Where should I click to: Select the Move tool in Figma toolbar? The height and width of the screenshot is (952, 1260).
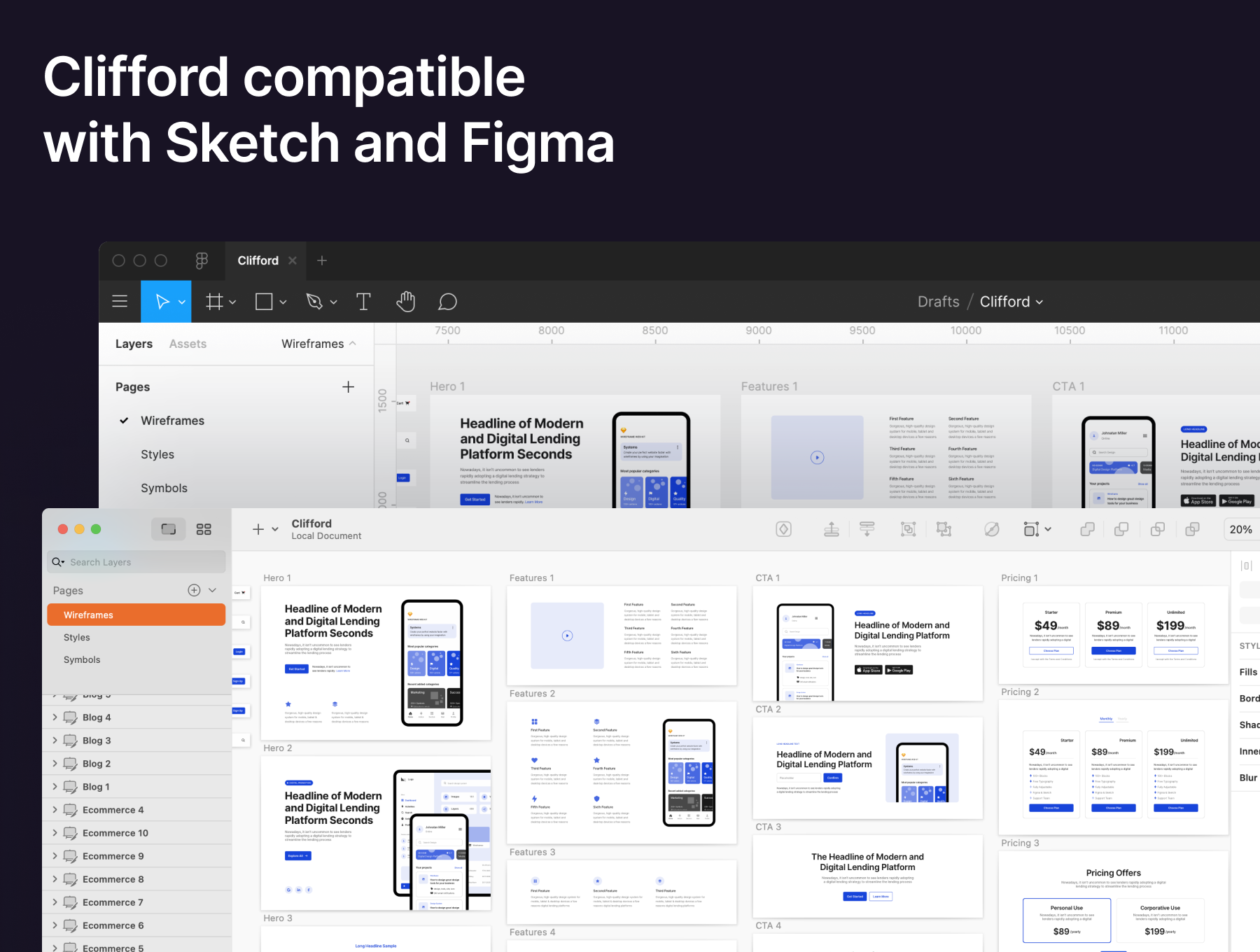[x=162, y=302]
